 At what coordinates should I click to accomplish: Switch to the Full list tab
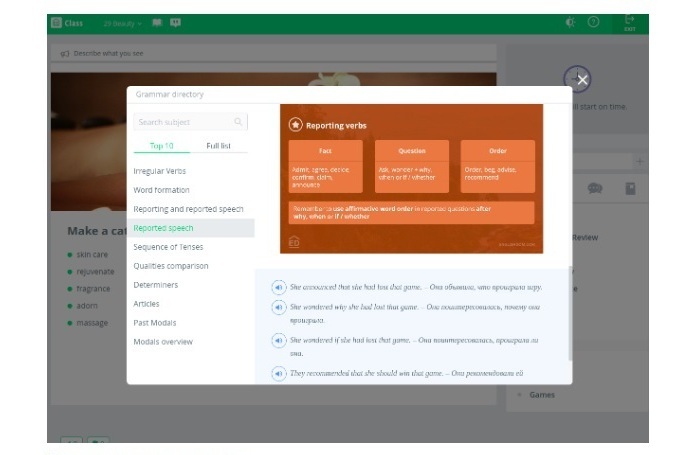218,146
